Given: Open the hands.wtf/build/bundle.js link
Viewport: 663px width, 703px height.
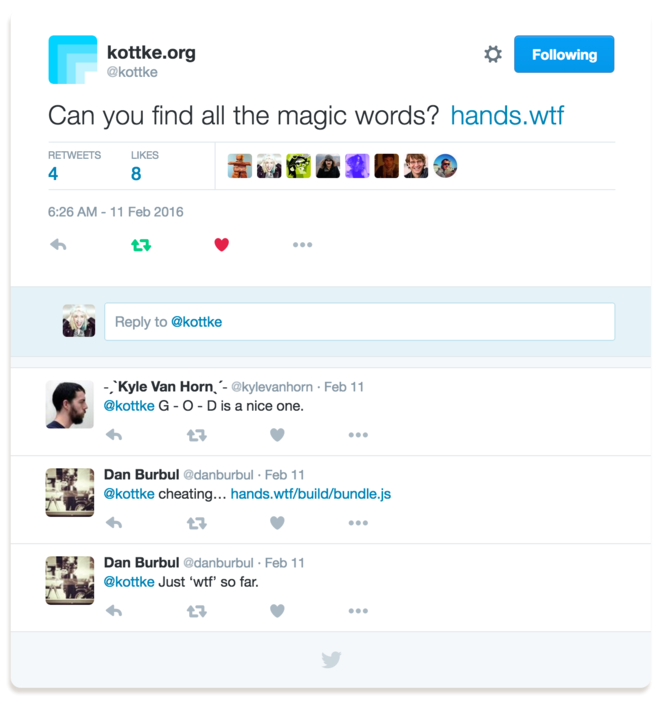Looking at the screenshot, I should [x=311, y=494].
